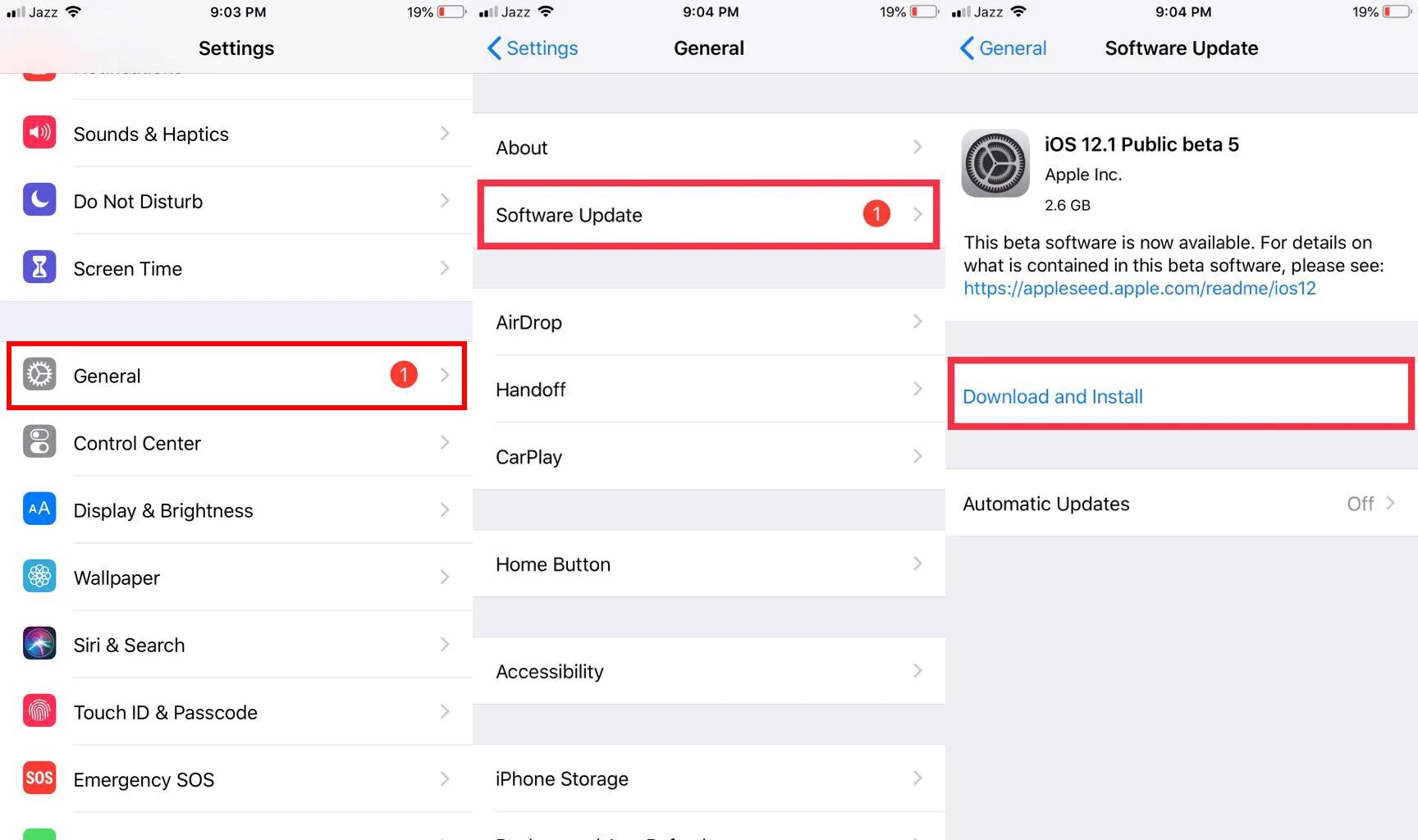1418x840 pixels.
Task: Tap the Emergency SOS icon
Action: click(x=39, y=778)
